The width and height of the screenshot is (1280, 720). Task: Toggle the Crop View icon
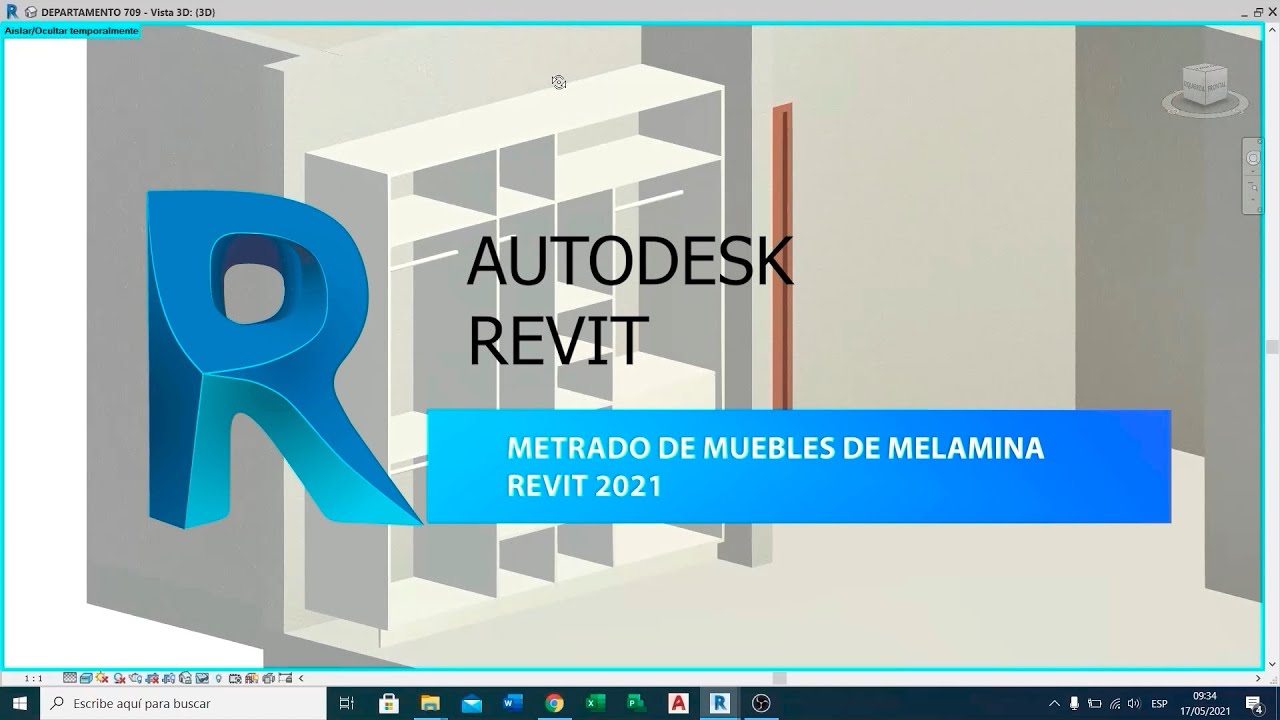[152, 678]
